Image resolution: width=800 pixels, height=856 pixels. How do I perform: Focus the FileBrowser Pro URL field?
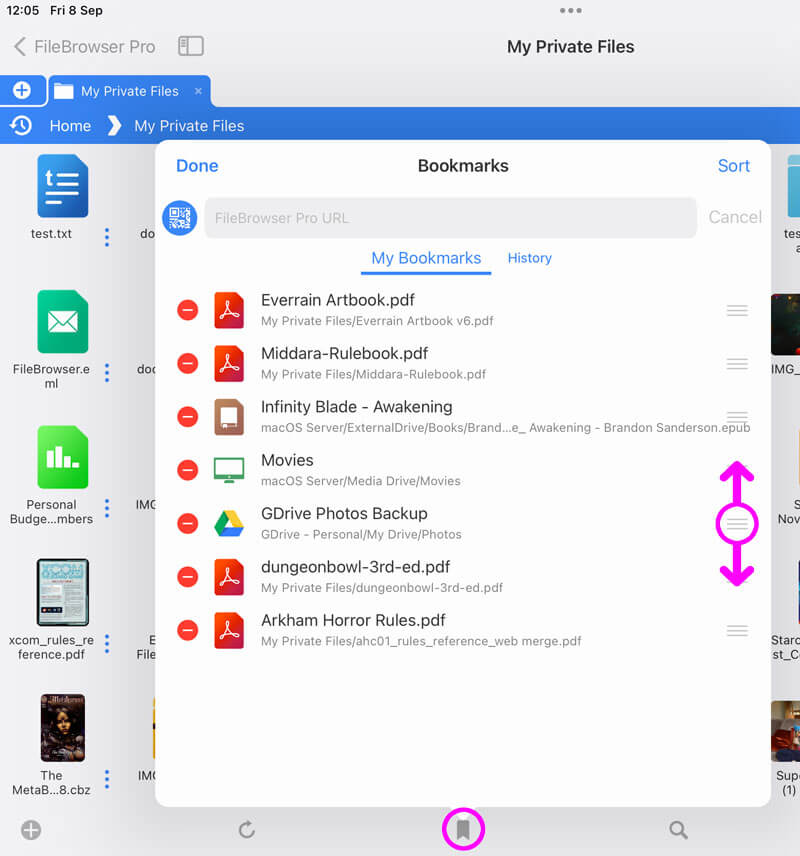(451, 218)
